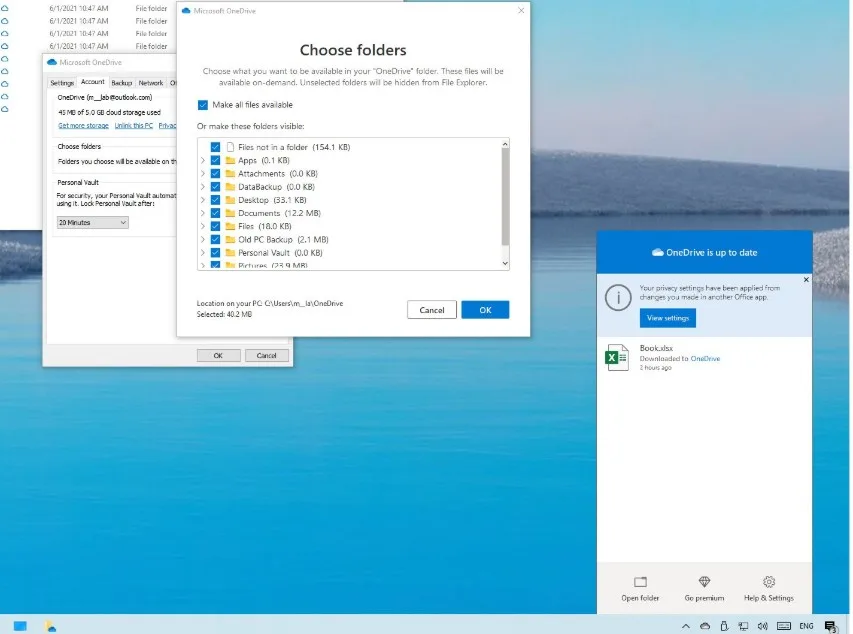This screenshot has height=634, width=853.
Task: Click the OneDrive cloud icon in system tray
Action: [x=705, y=625]
